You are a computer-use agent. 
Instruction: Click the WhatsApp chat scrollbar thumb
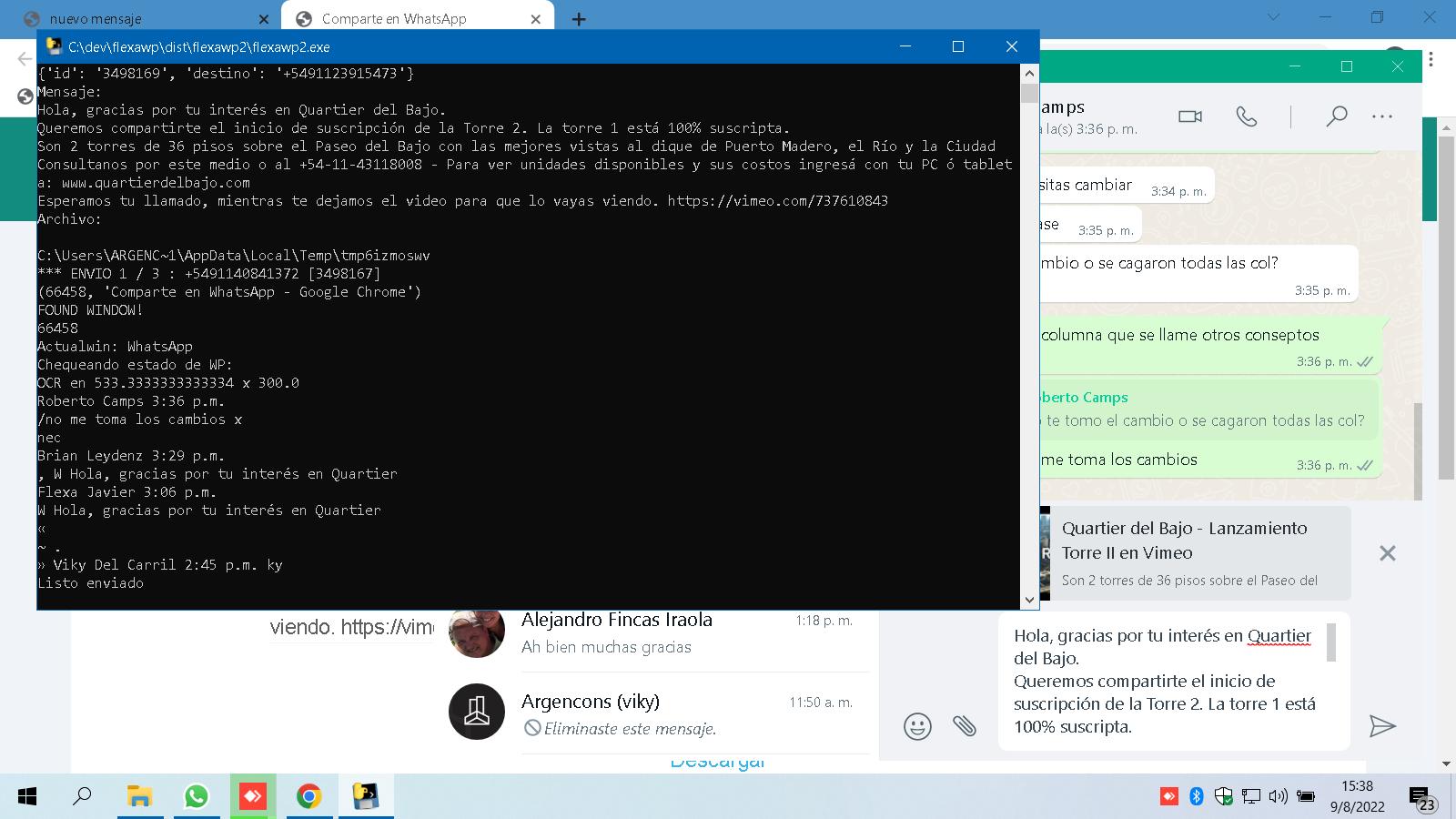[x=1419, y=450]
